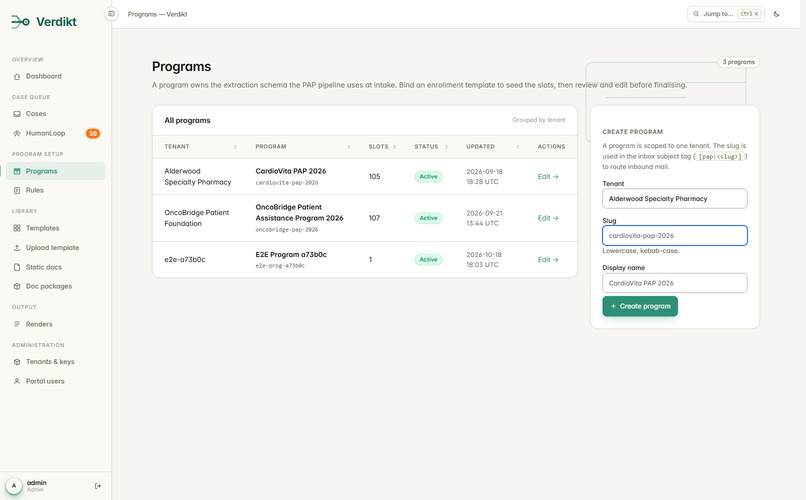Image resolution: width=806 pixels, height=500 pixels.
Task: Click Active status badge for e2e-a73b0c row
Action: pos(428,260)
